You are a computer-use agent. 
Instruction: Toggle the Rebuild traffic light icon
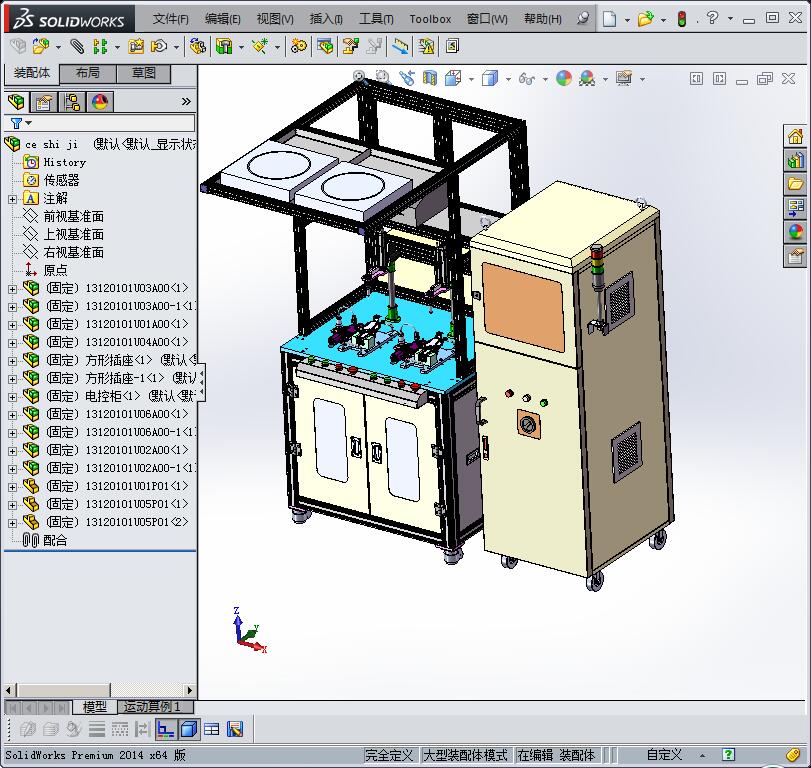pos(682,19)
